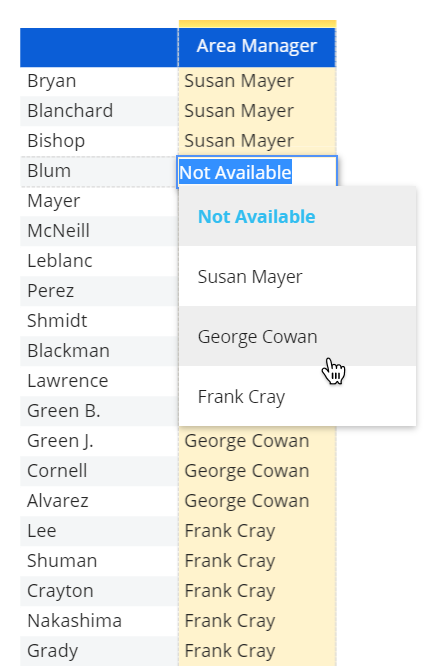Click Frank Cray cell beside Grady
The width and height of the screenshot is (445, 666).
pyautogui.click(x=257, y=651)
